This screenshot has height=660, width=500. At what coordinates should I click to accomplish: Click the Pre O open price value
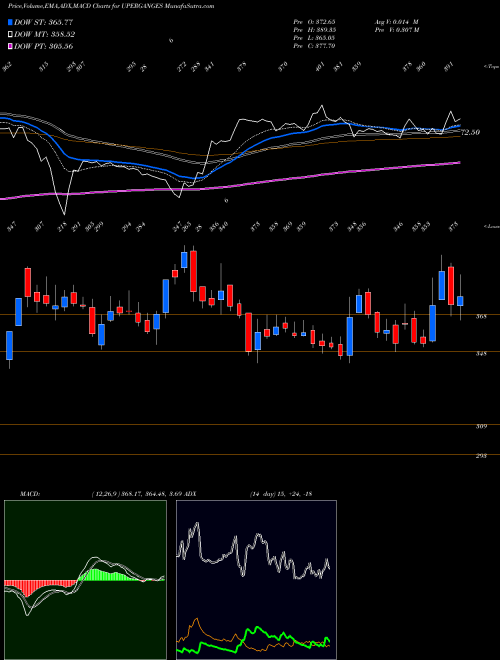314,21
